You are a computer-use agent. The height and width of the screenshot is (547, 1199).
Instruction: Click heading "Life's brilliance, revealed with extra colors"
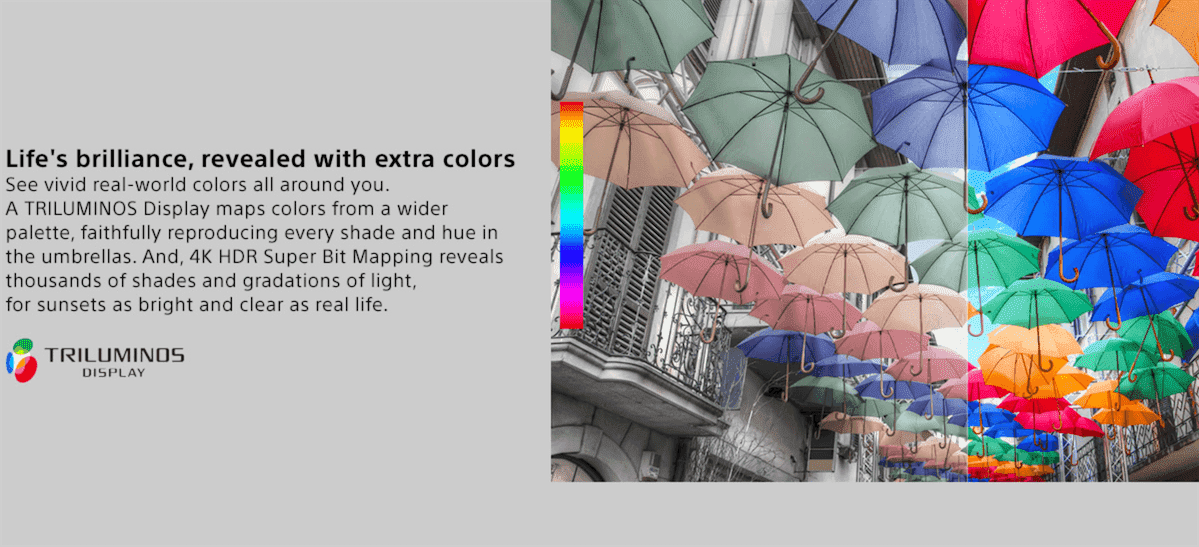(260, 159)
